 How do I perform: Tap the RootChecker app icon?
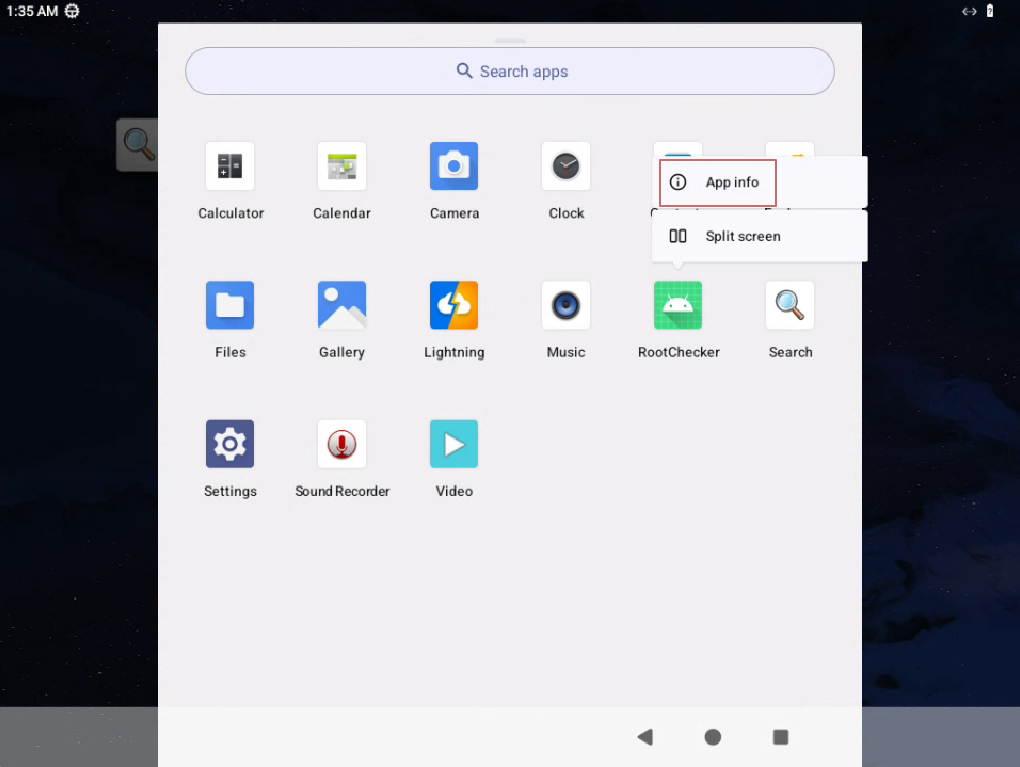pyautogui.click(x=678, y=306)
